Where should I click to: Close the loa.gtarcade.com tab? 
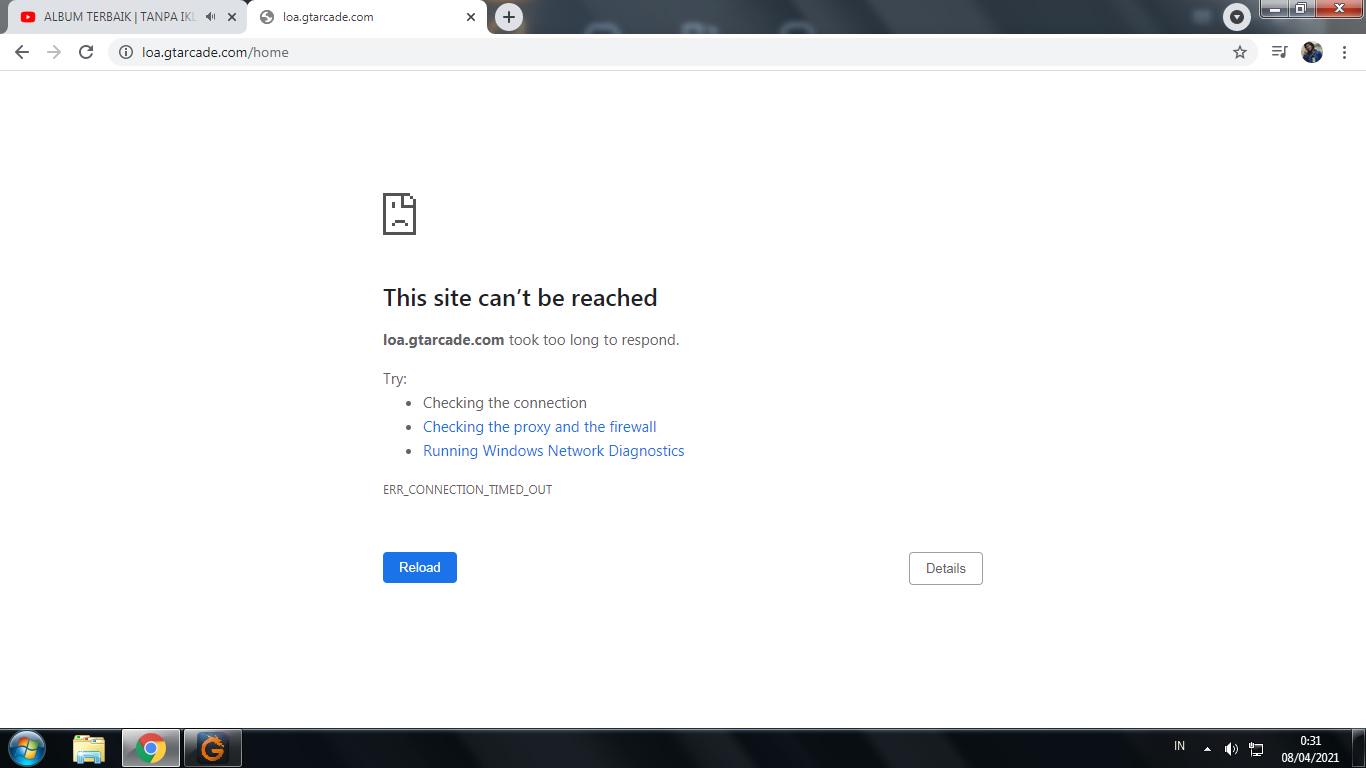(471, 17)
